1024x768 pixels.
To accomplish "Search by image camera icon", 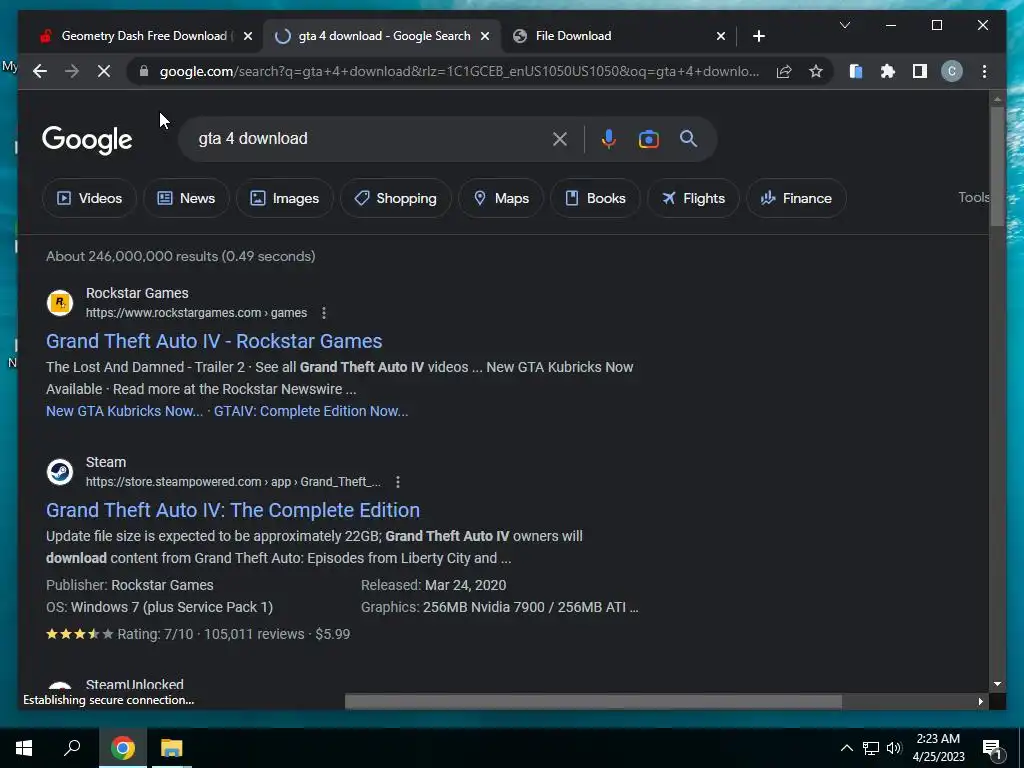I will 648,138.
